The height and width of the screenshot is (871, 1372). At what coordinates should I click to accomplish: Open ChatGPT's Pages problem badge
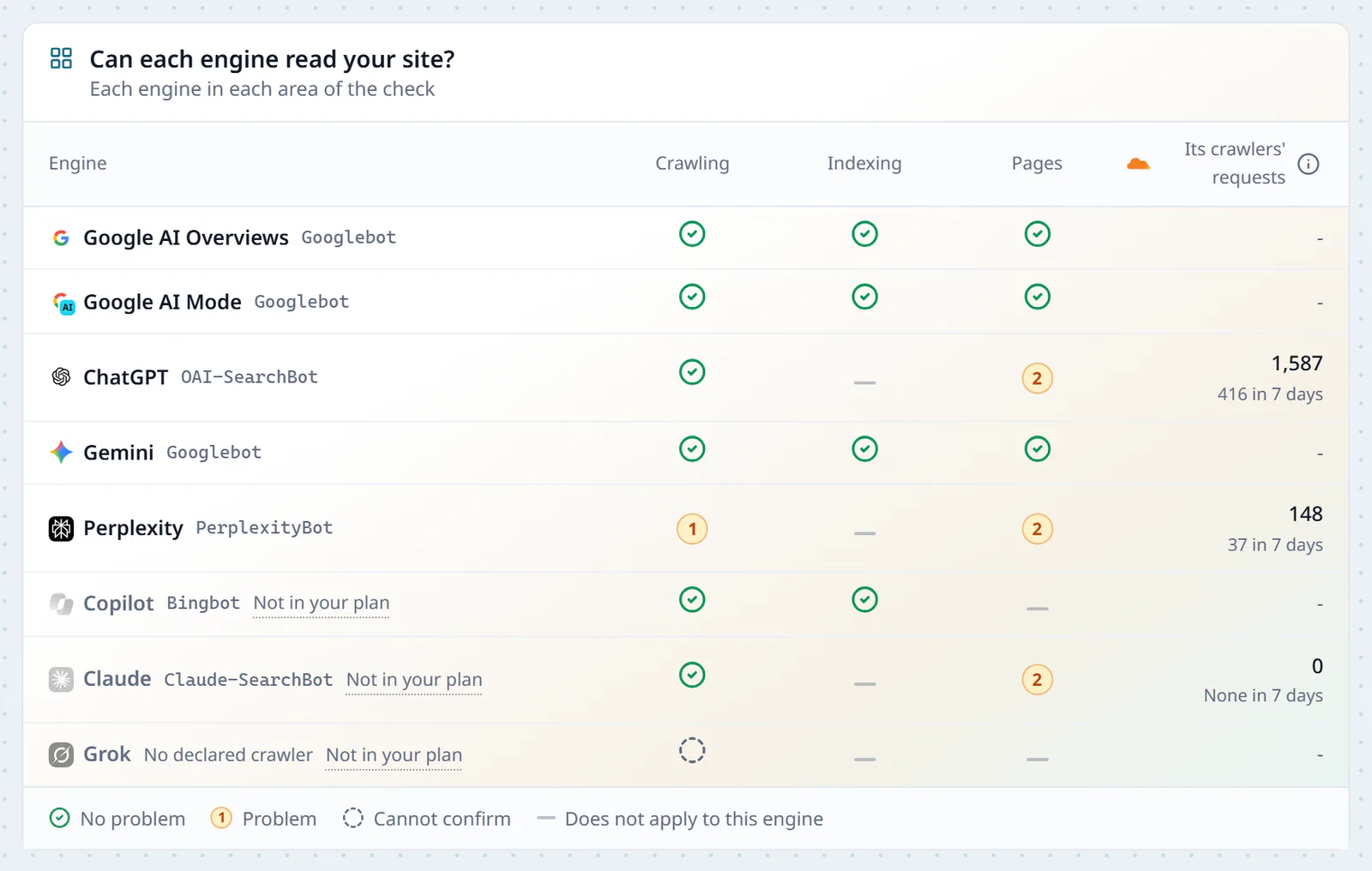tap(1037, 378)
